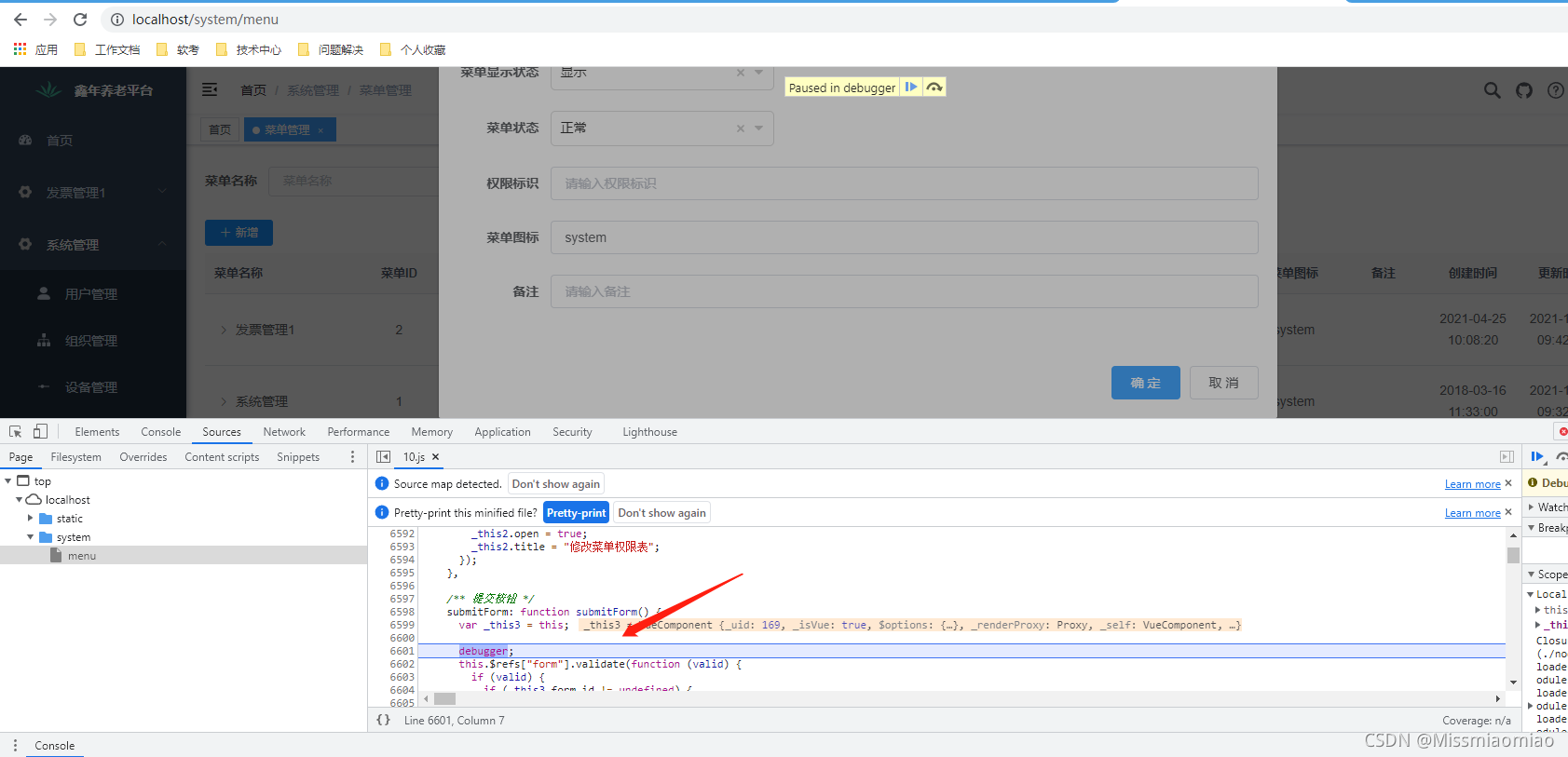Open 用户管理 in sidebar
This screenshot has height=757, width=1568.
click(x=93, y=294)
